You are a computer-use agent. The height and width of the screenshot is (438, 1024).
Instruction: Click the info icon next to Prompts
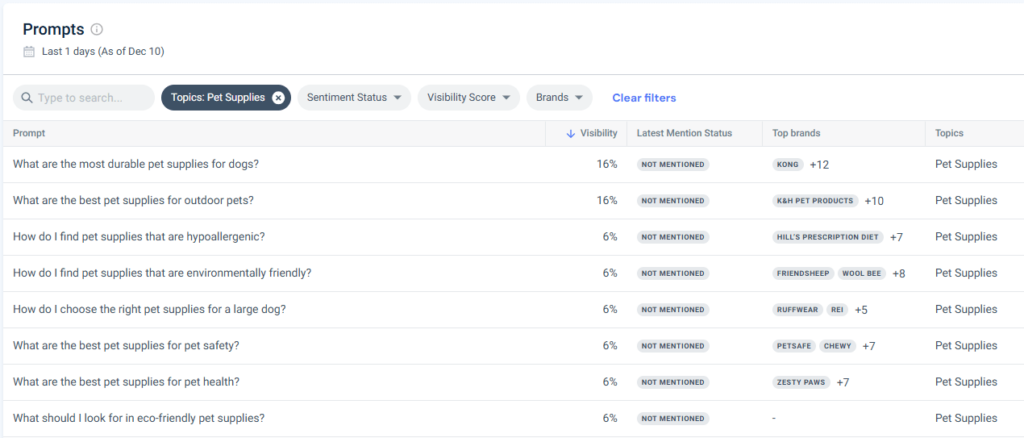click(x=97, y=30)
